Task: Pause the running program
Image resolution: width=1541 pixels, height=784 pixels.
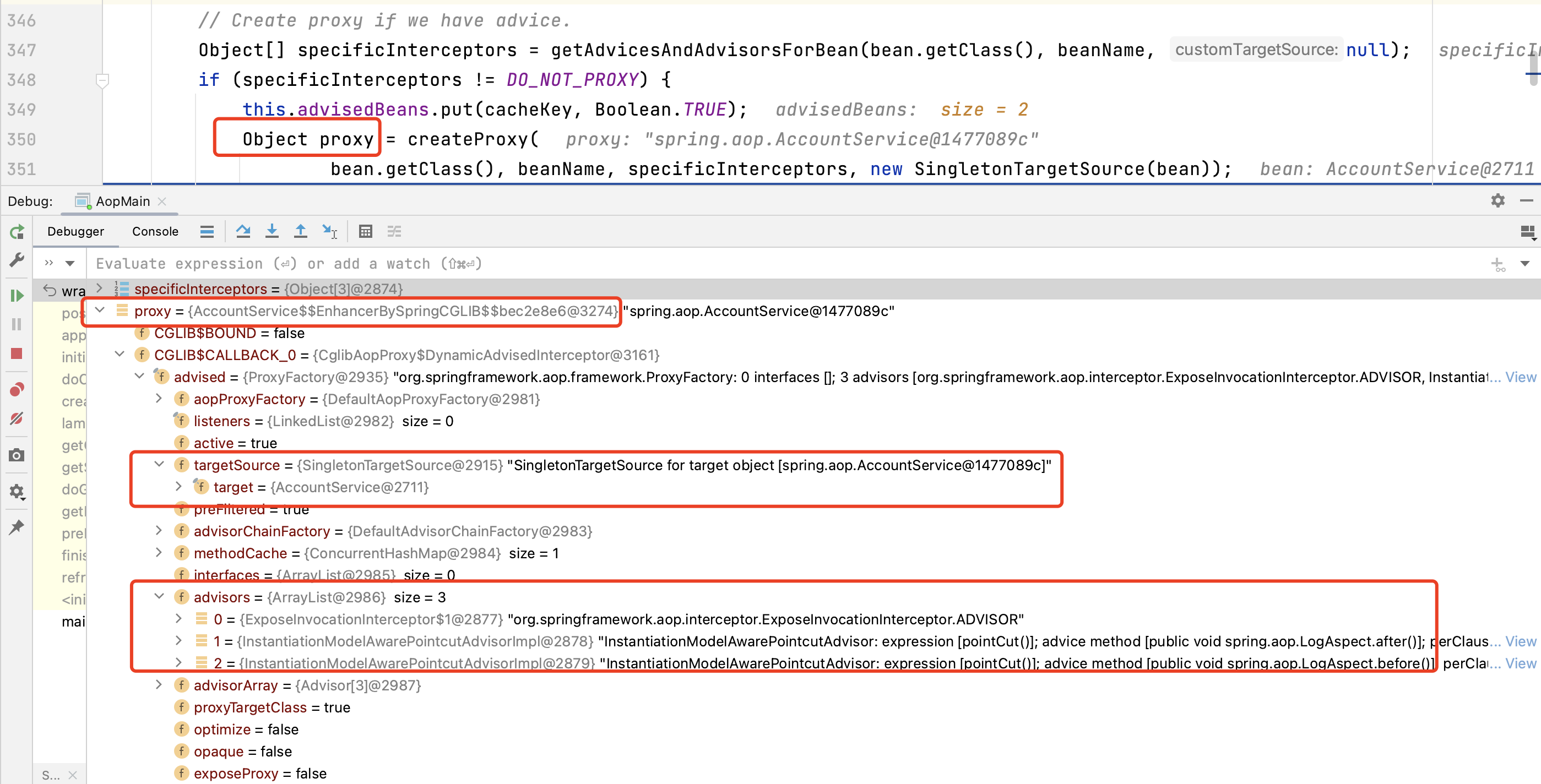Action: point(17,324)
